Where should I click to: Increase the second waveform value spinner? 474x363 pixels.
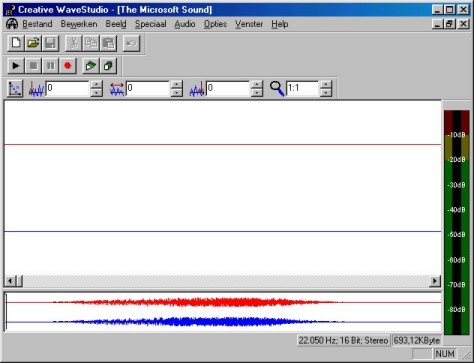point(177,85)
